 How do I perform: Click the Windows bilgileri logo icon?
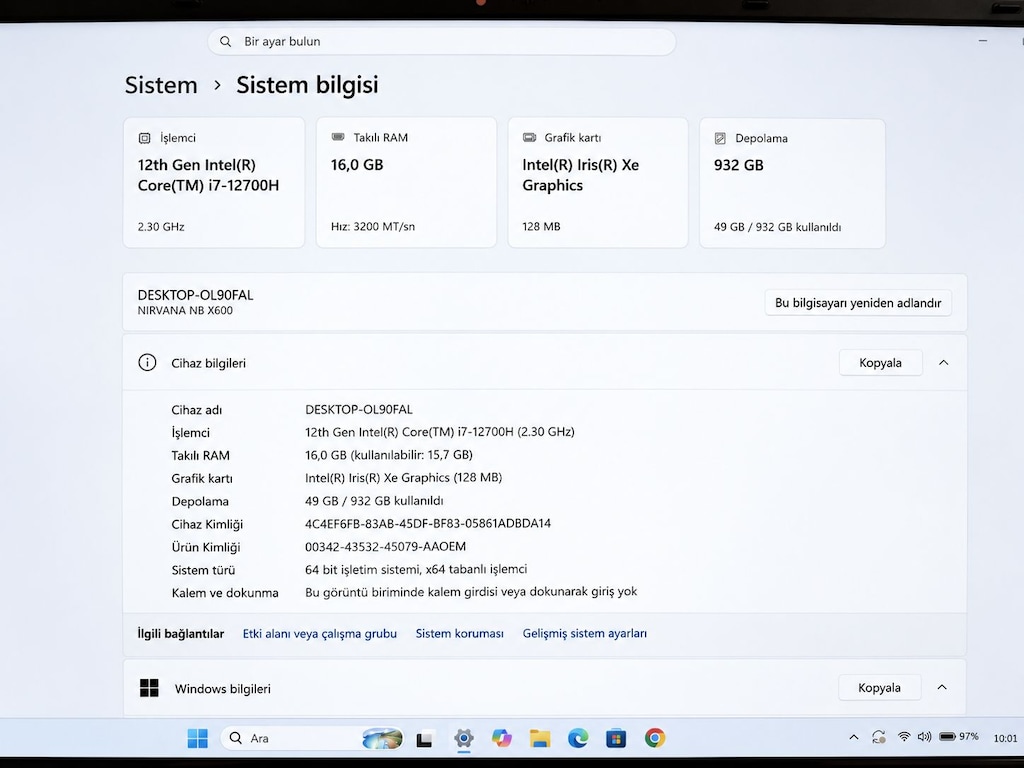149,688
